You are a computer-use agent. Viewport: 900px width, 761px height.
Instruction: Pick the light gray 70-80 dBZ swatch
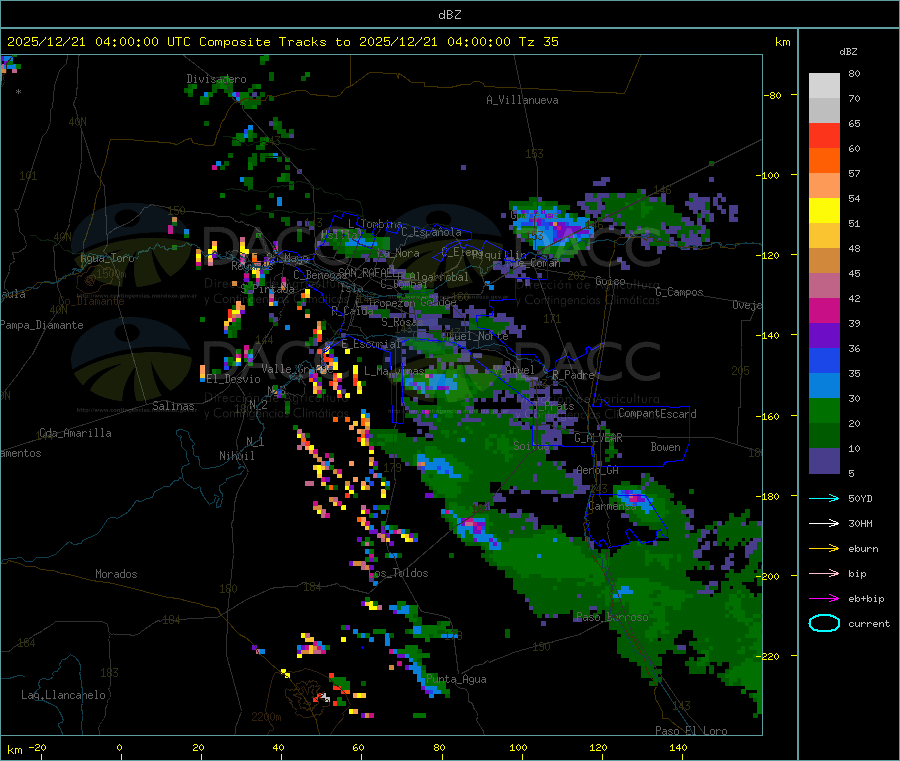824,86
